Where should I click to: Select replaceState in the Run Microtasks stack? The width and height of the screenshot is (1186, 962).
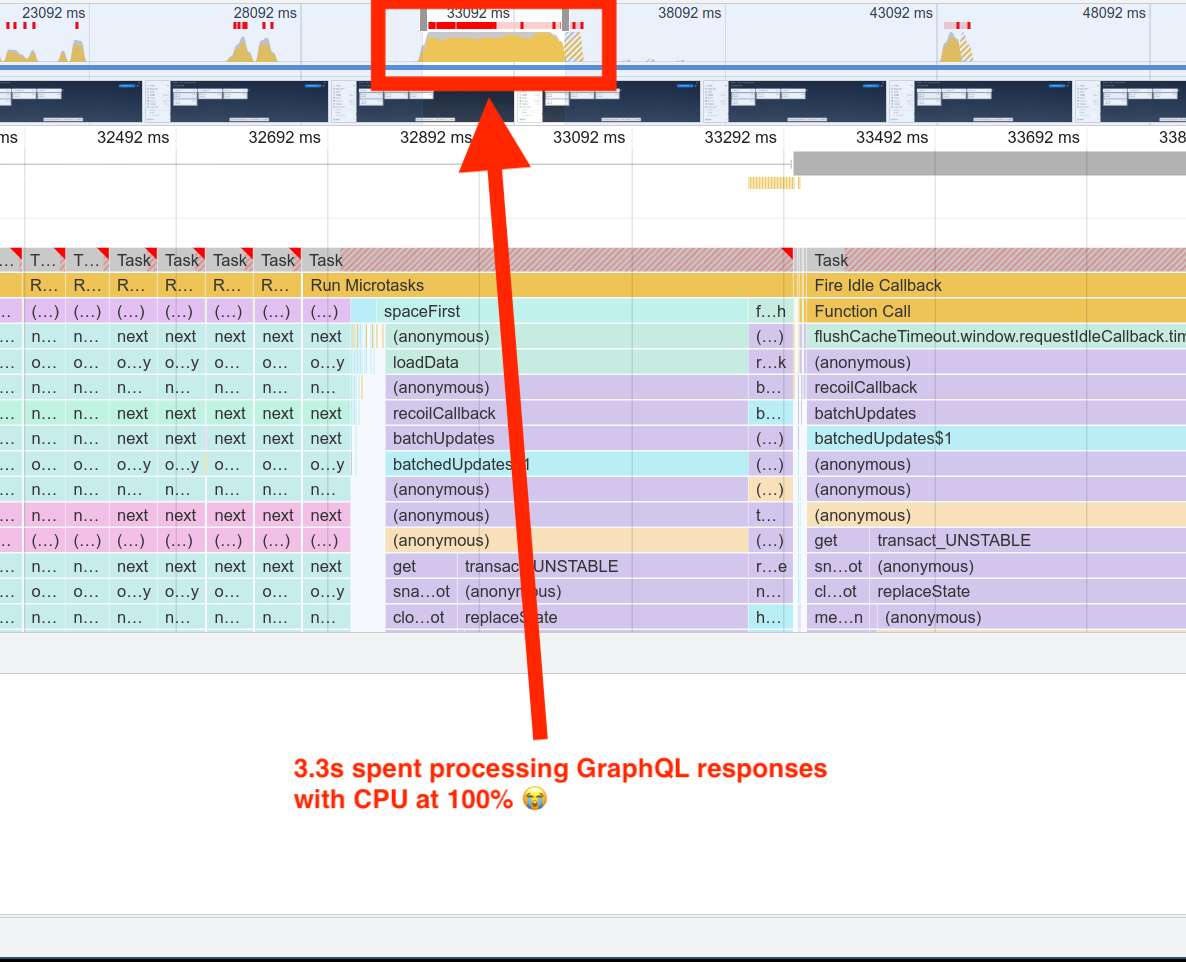600,618
